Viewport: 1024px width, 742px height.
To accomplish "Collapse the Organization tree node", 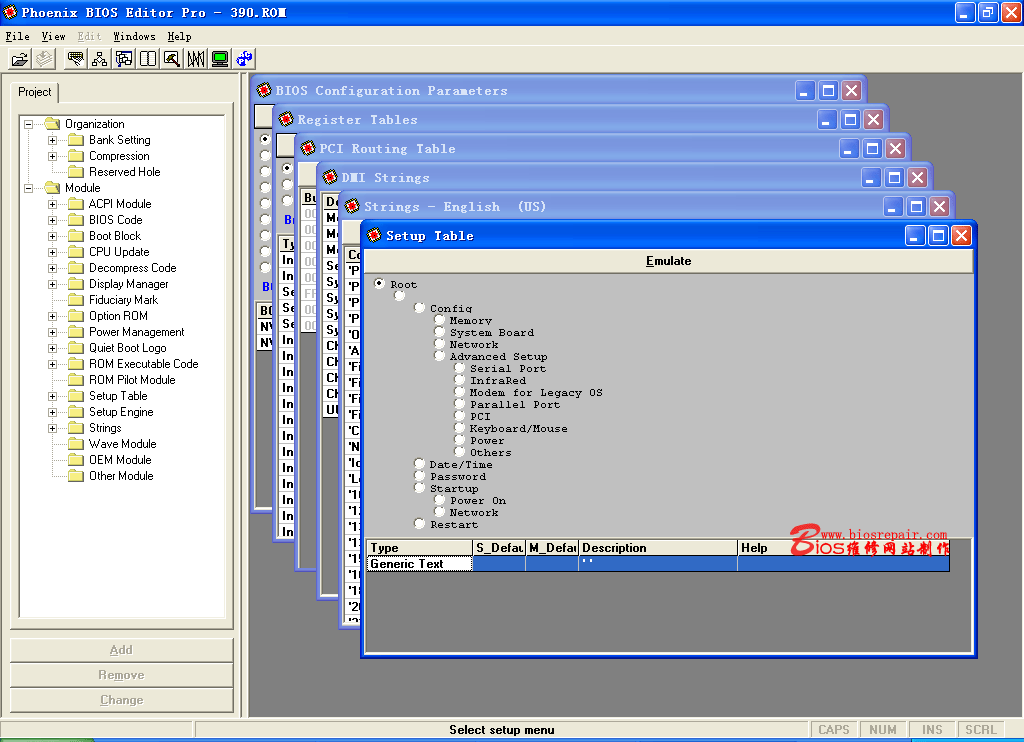I will point(28,124).
